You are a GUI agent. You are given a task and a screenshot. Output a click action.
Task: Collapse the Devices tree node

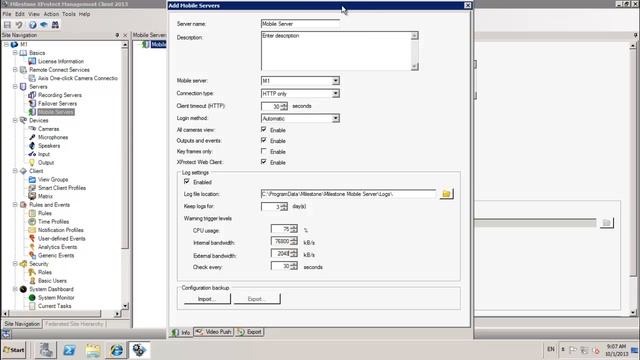point(15,120)
